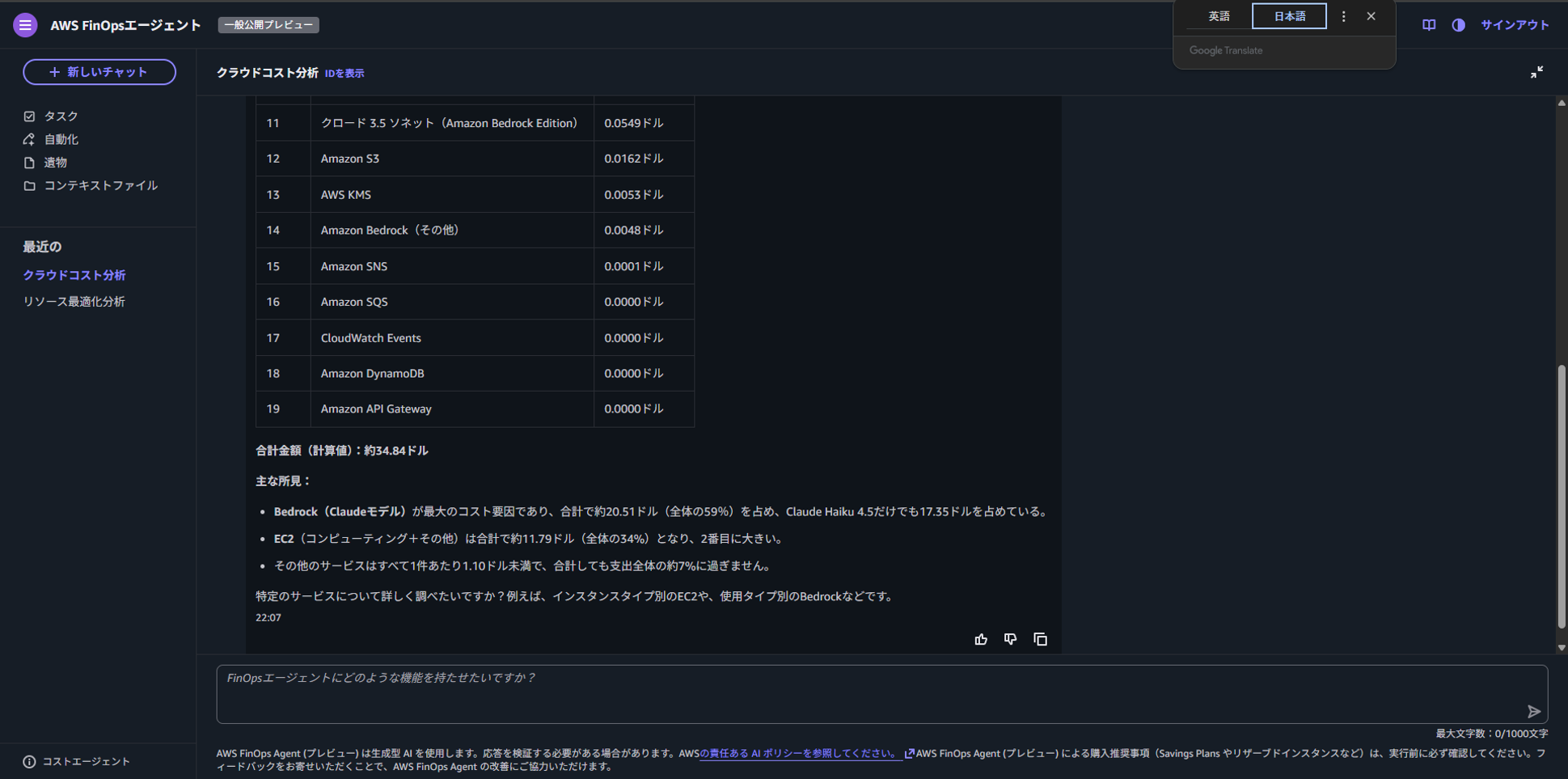Click the タスク checkbox icon
1568x779 pixels.
tap(29, 116)
